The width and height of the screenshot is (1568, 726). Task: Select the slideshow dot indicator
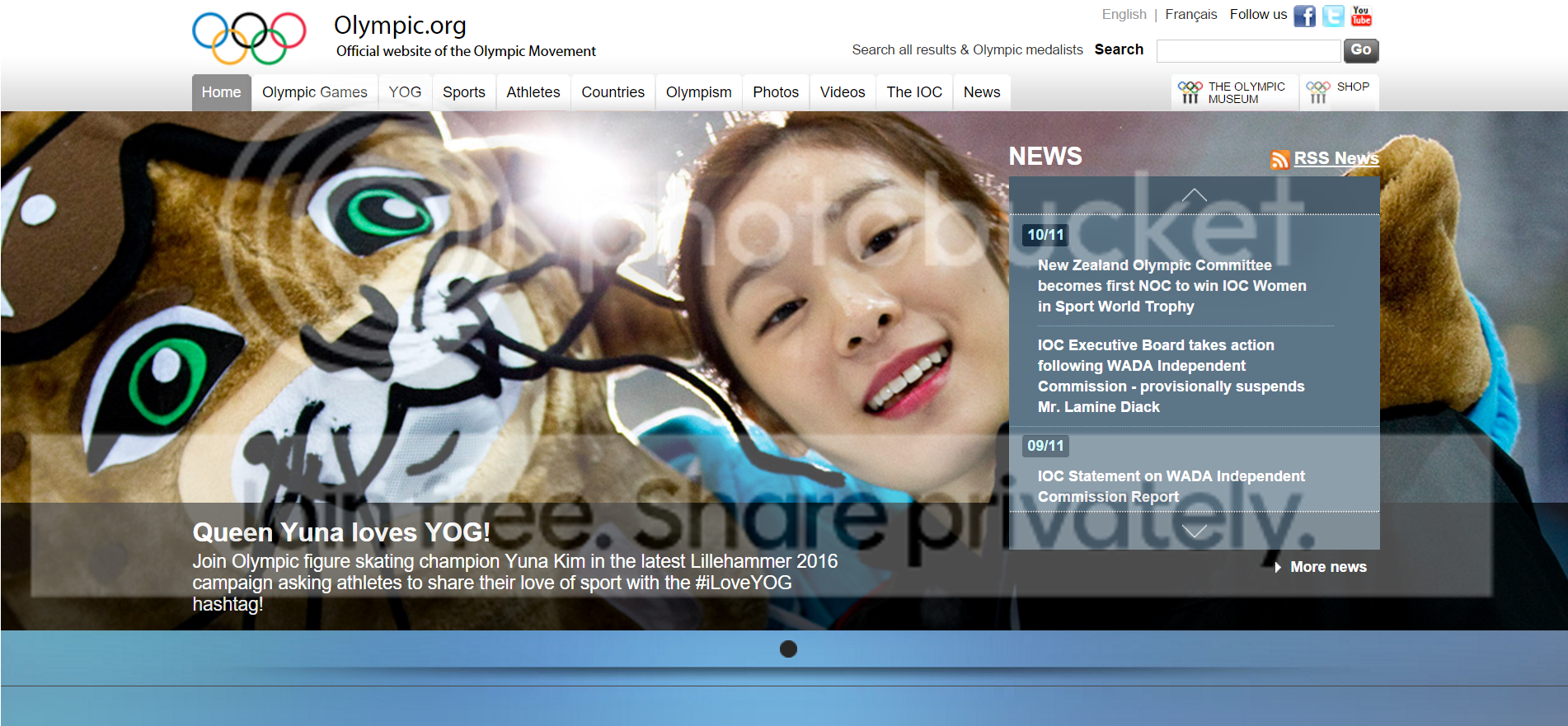point(788,649)
